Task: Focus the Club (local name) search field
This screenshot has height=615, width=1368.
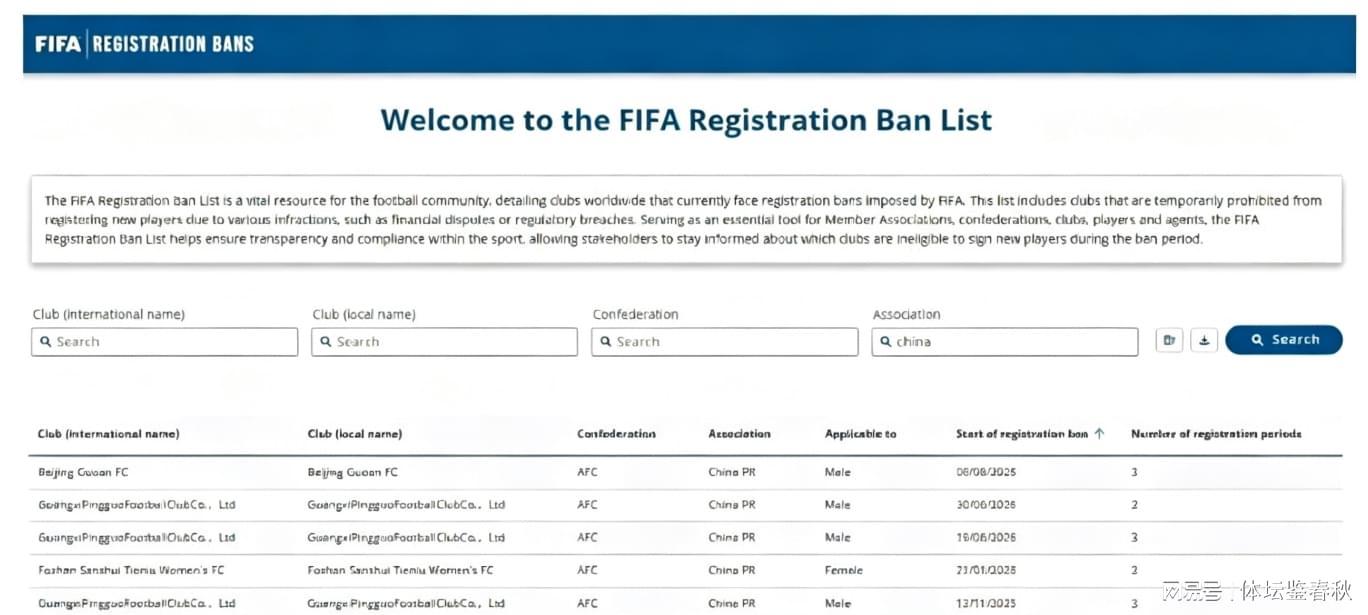Action: point(445,342)
